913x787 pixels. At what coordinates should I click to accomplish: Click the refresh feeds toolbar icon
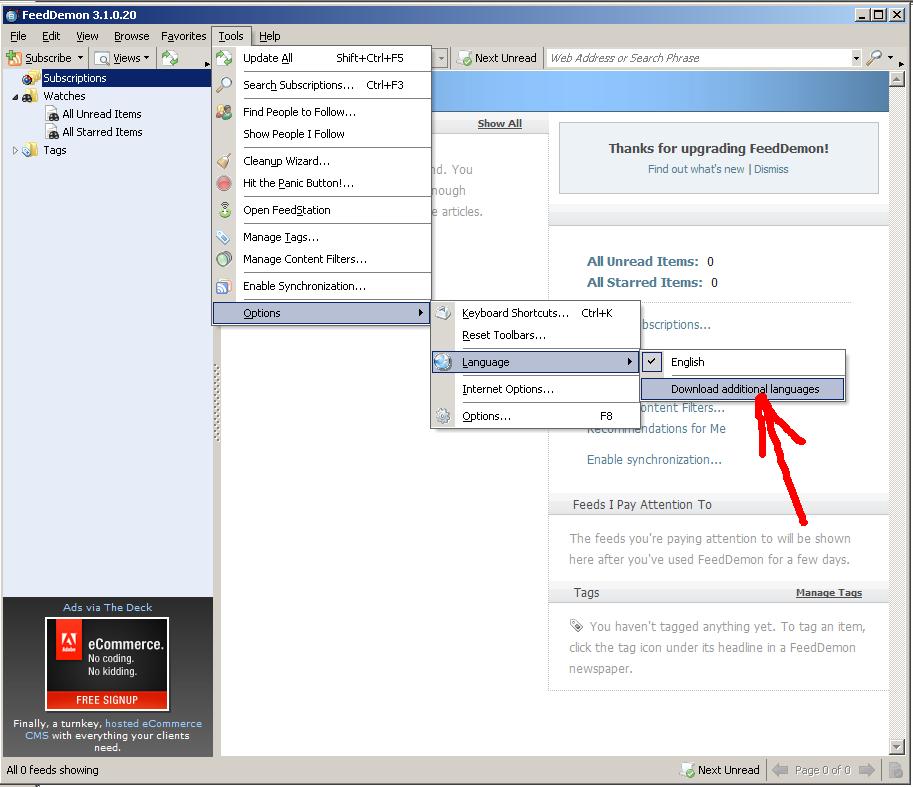170,58
